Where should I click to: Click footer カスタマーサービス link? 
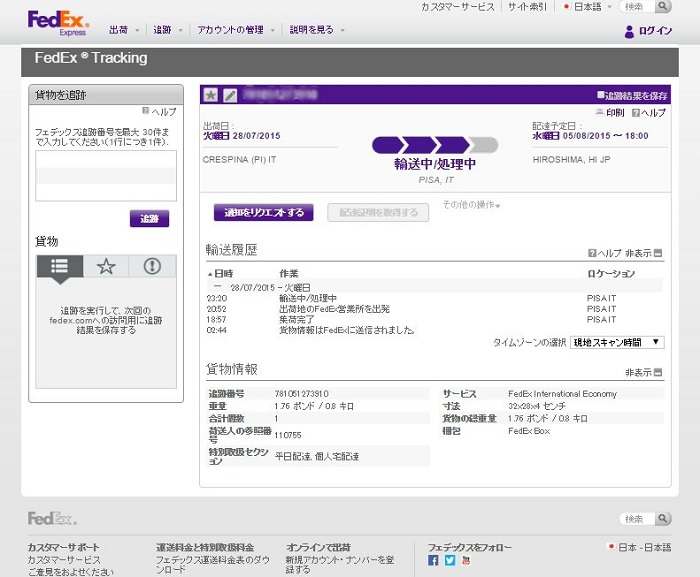[64, 560]
